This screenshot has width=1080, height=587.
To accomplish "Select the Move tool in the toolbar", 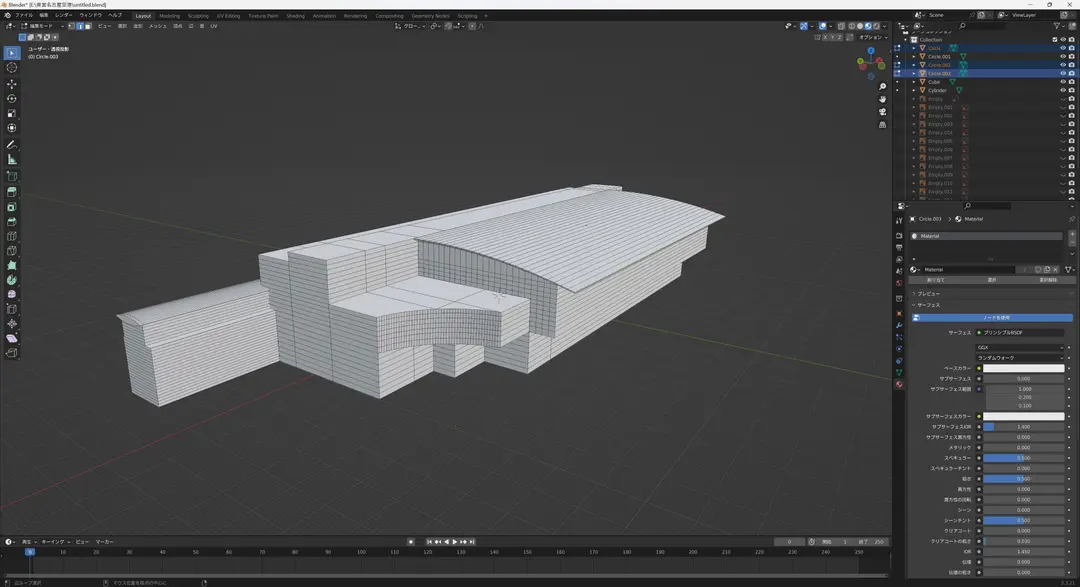I will (12, 83).
